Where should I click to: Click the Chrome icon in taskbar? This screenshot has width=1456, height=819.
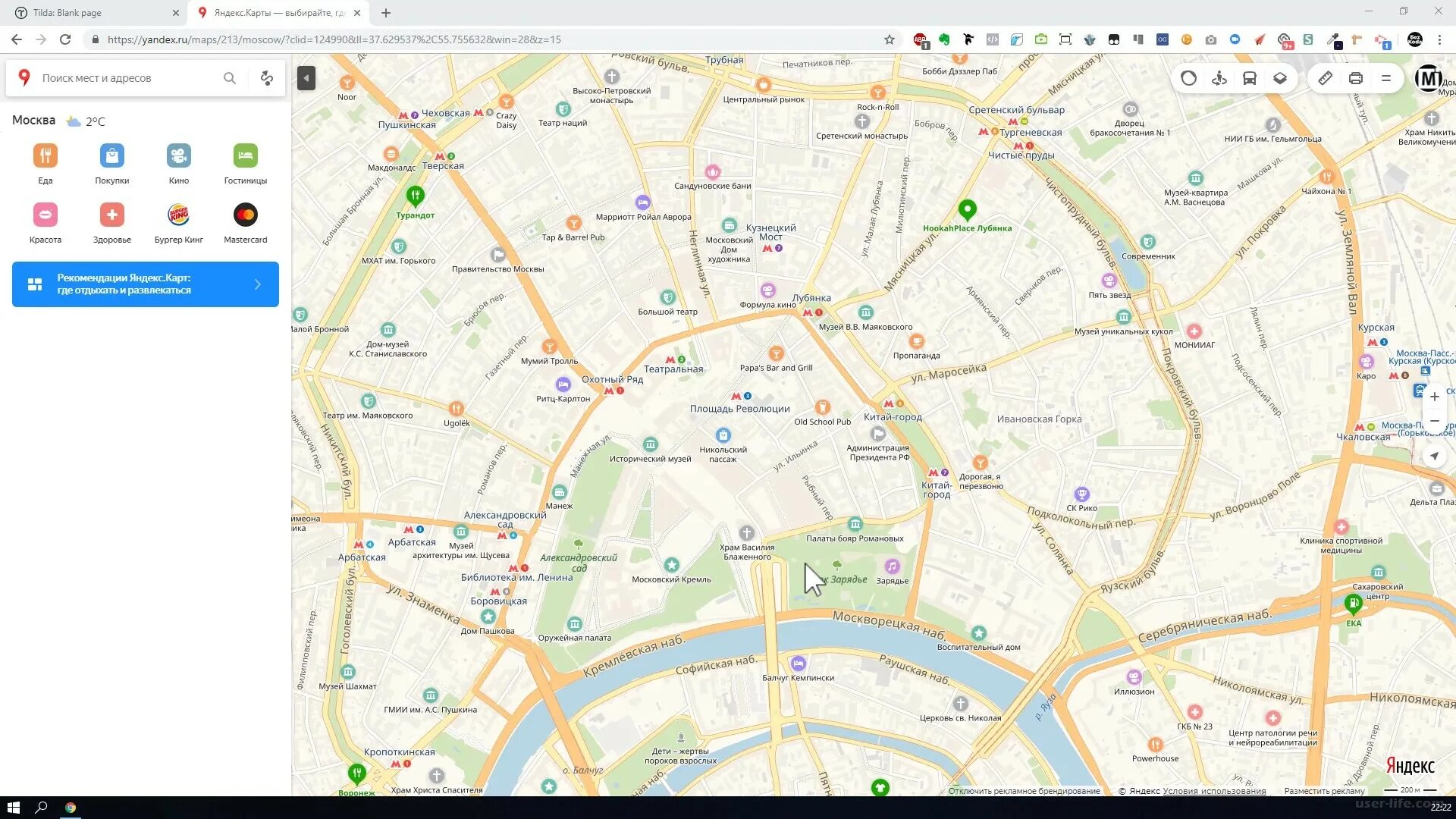tap(71, 808)
